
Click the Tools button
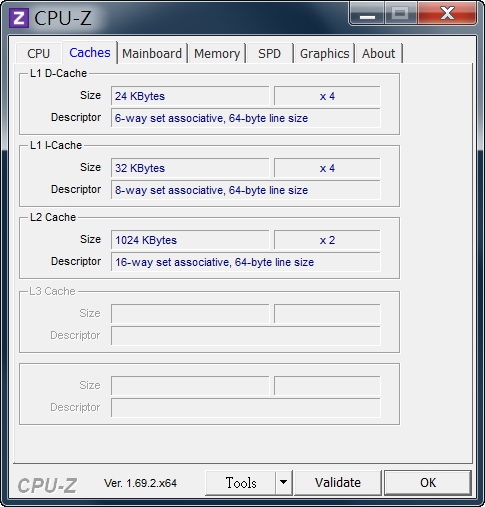click(x=241, y=482)
